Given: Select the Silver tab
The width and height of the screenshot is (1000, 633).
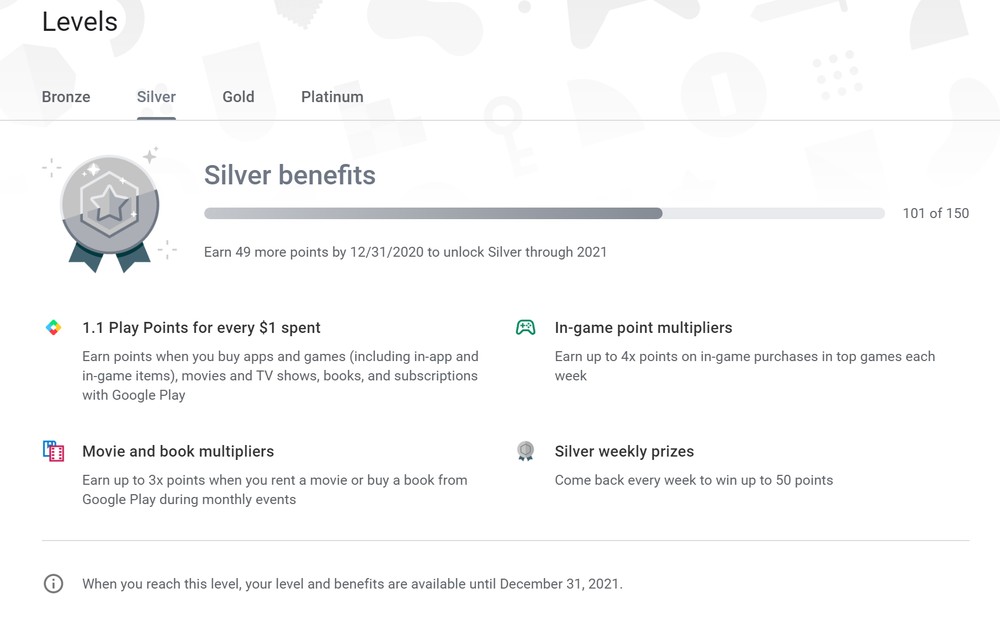Looking at the screenshot, I should [x=156, y=97].
